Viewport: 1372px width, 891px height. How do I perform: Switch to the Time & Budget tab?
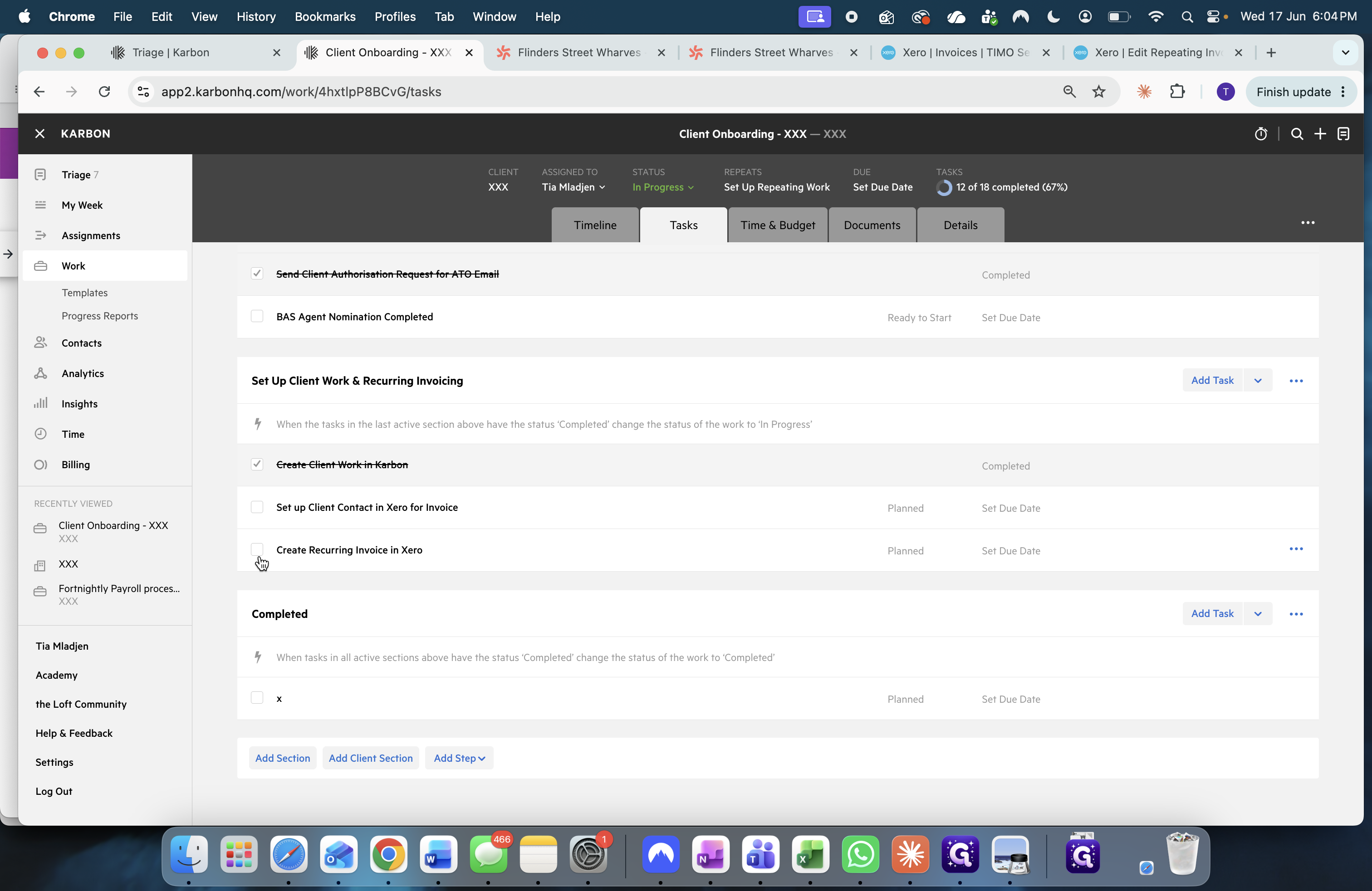[x=778, y=225]
